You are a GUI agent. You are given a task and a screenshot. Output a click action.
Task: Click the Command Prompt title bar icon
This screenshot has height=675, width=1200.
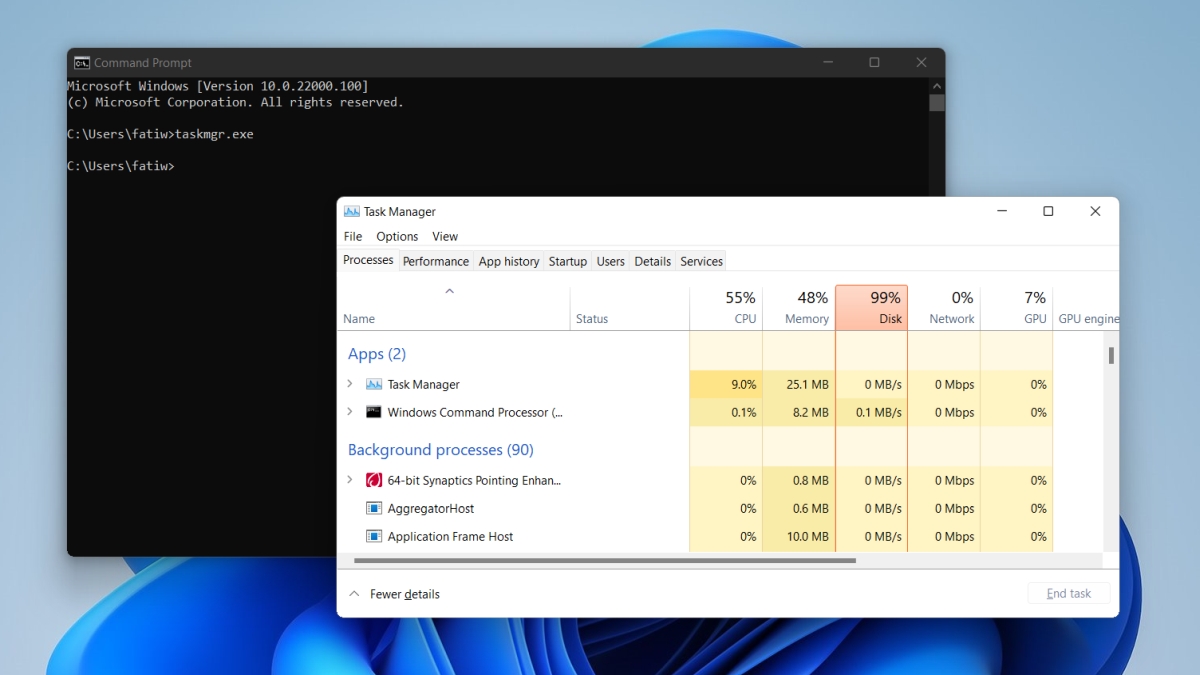click(x=82, y=62)
